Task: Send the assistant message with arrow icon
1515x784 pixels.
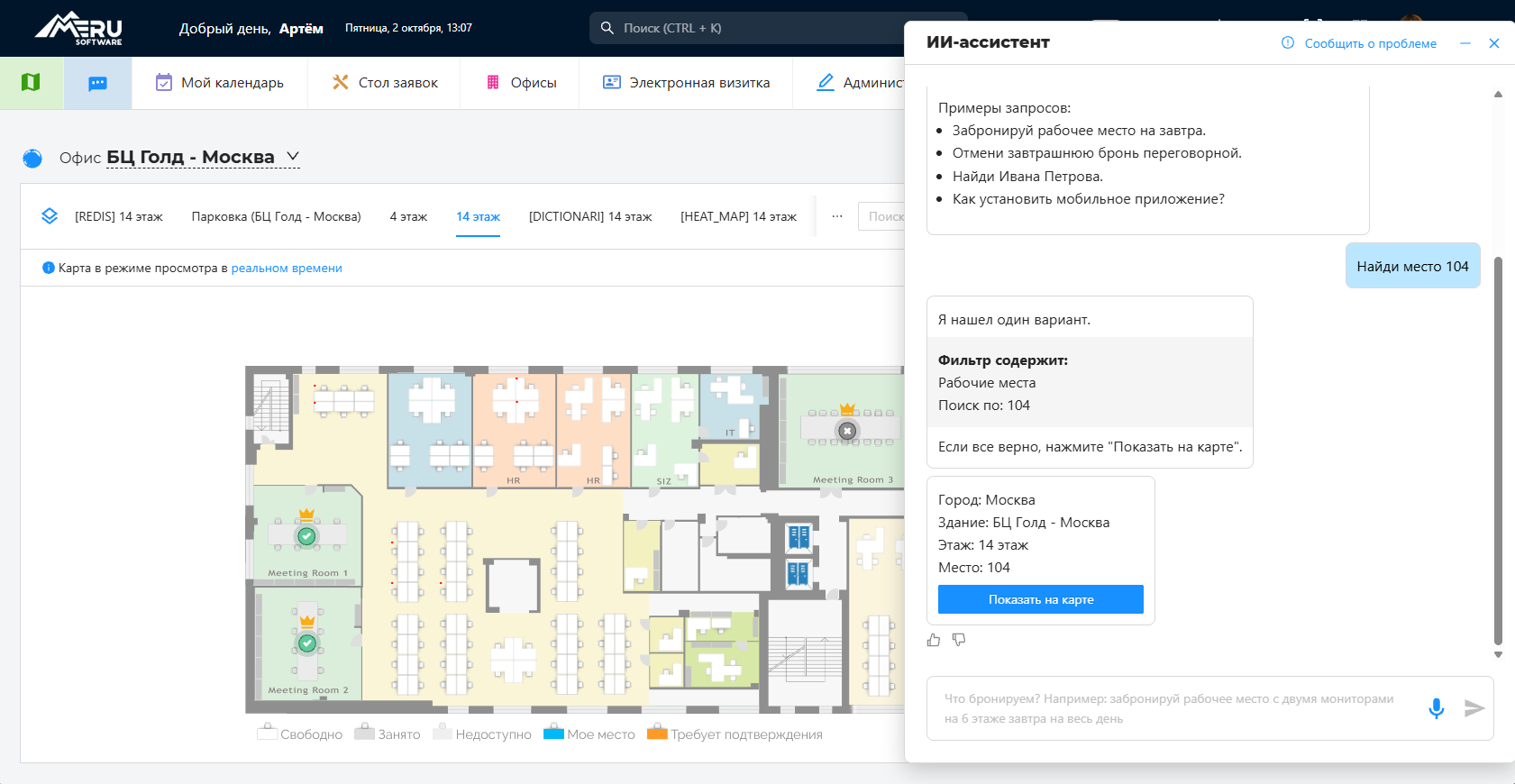Action: (x=1474, y=708)
